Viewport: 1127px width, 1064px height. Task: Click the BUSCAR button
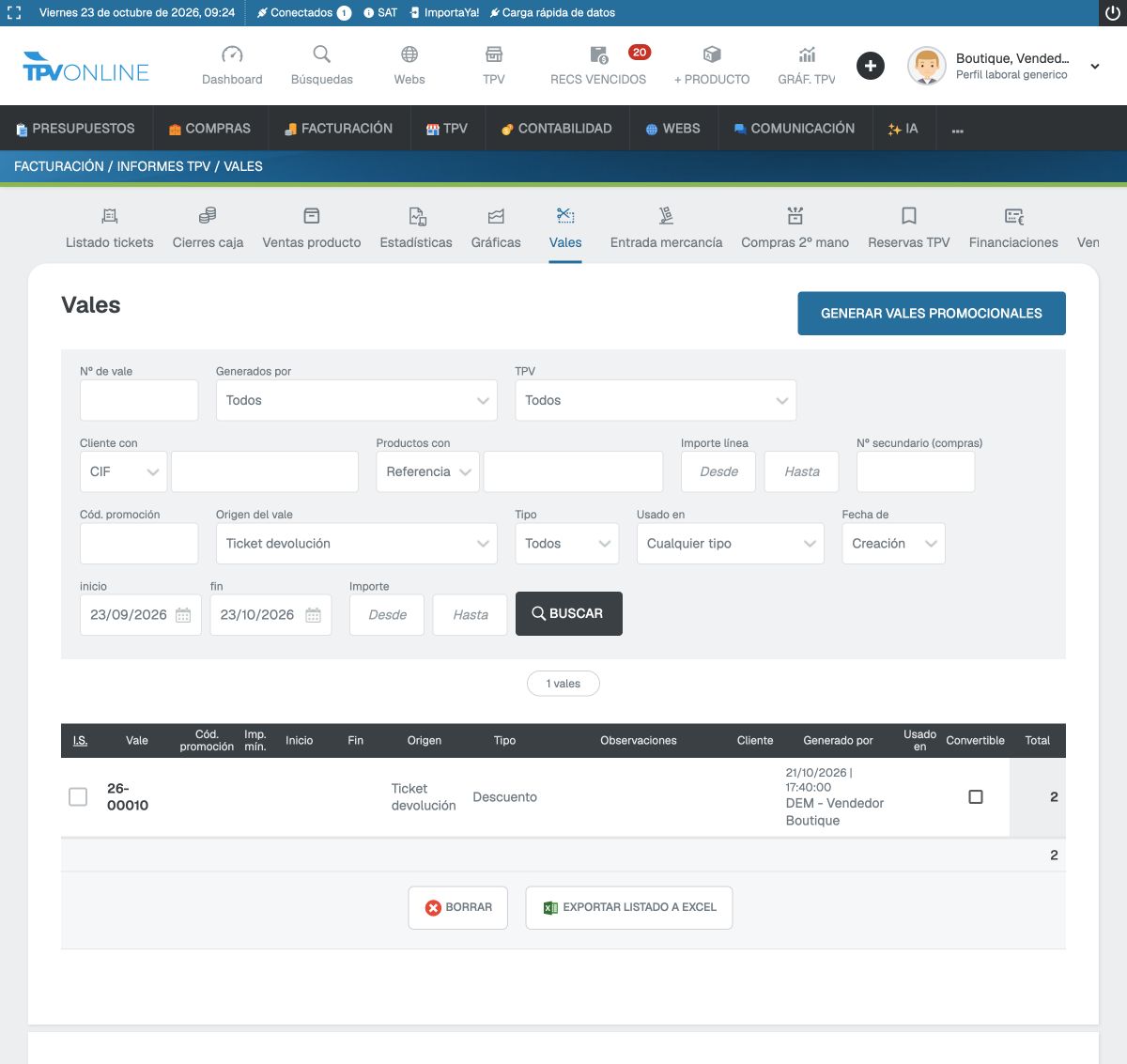click(569, 613)
